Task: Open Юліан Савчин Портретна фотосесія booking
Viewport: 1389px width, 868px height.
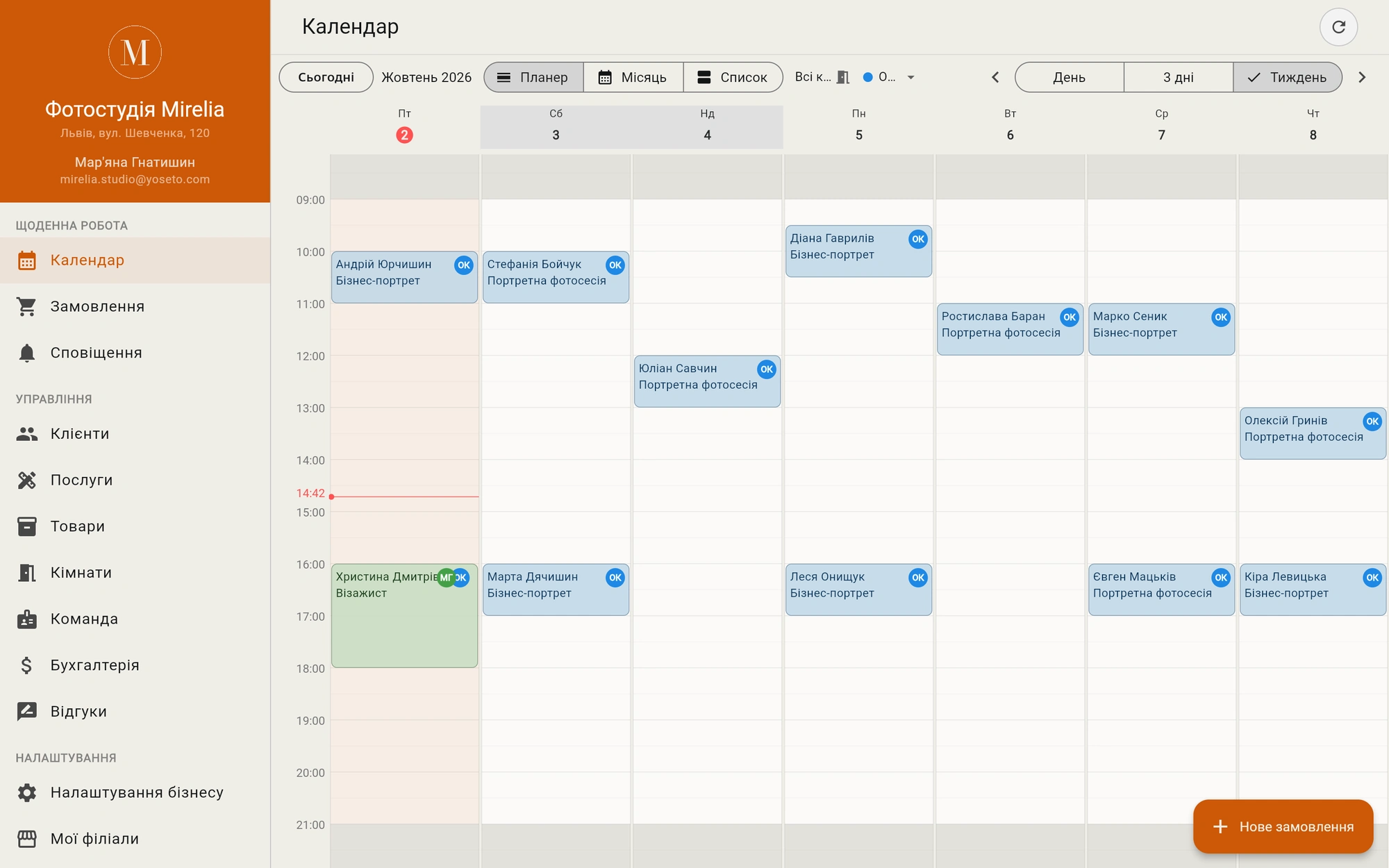Action: (x=707, y=381)
